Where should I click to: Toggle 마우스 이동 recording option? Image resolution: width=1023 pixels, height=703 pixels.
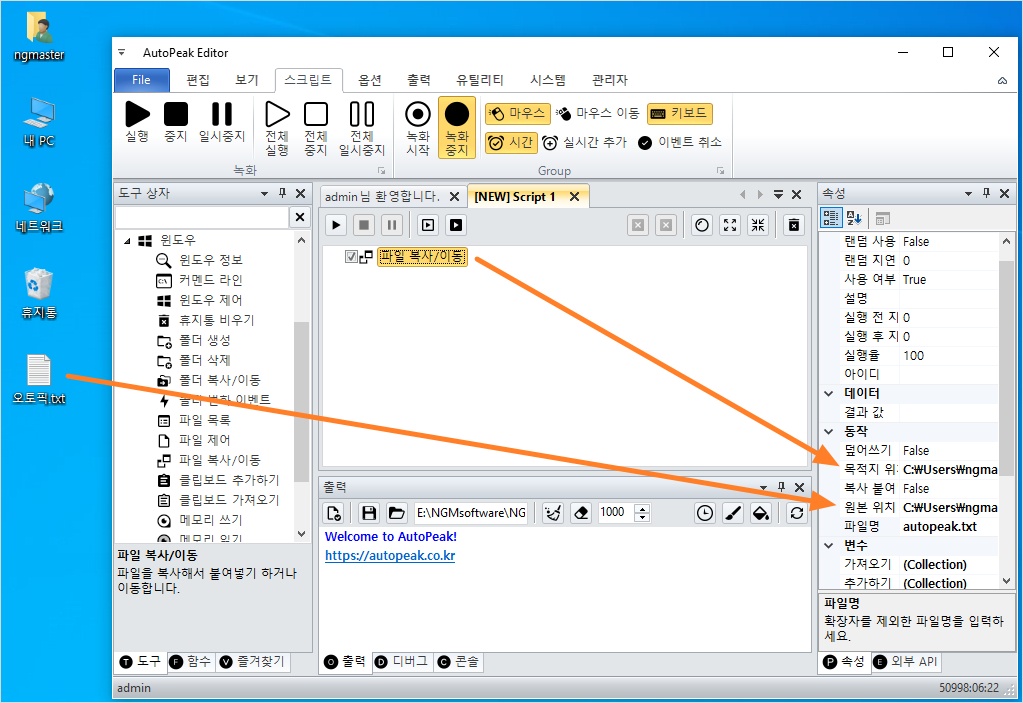(x=598, y=113)
